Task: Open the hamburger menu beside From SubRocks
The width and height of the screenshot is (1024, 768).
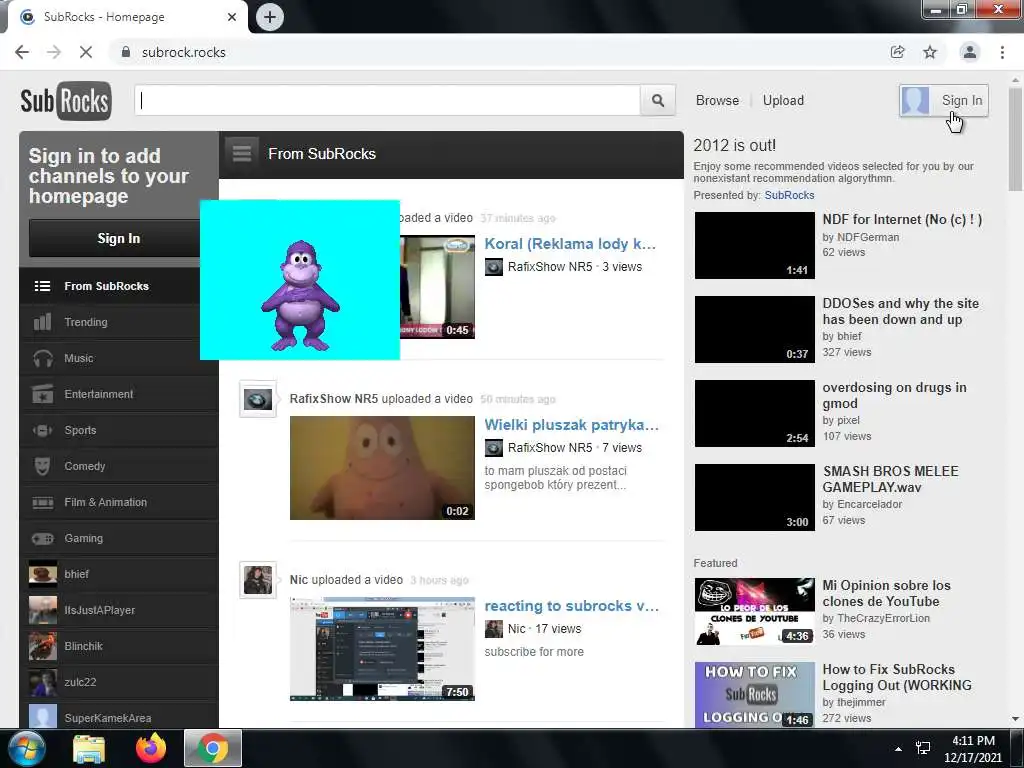Action: [242, 153]
